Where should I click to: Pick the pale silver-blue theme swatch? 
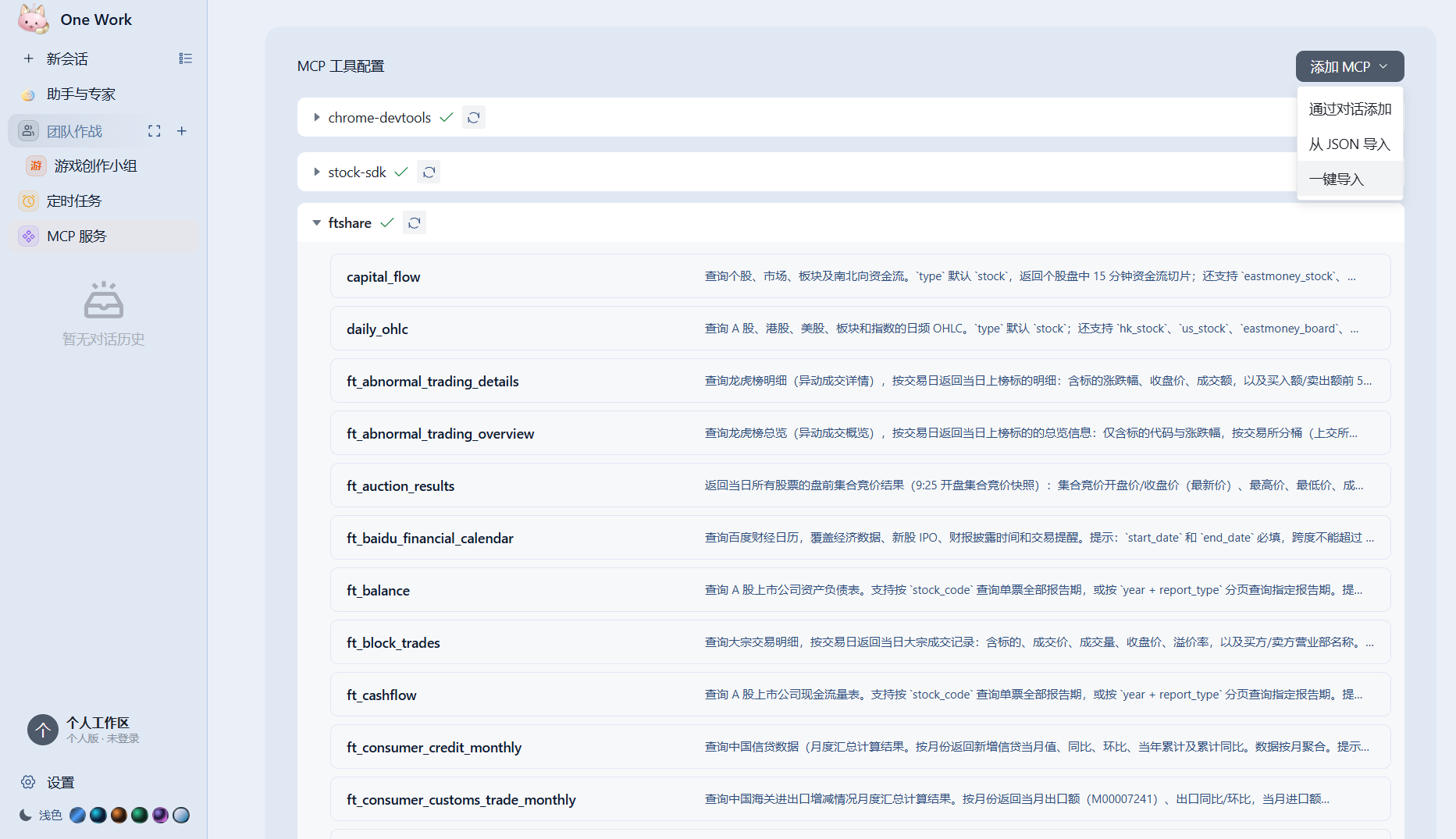click(181, 815)
